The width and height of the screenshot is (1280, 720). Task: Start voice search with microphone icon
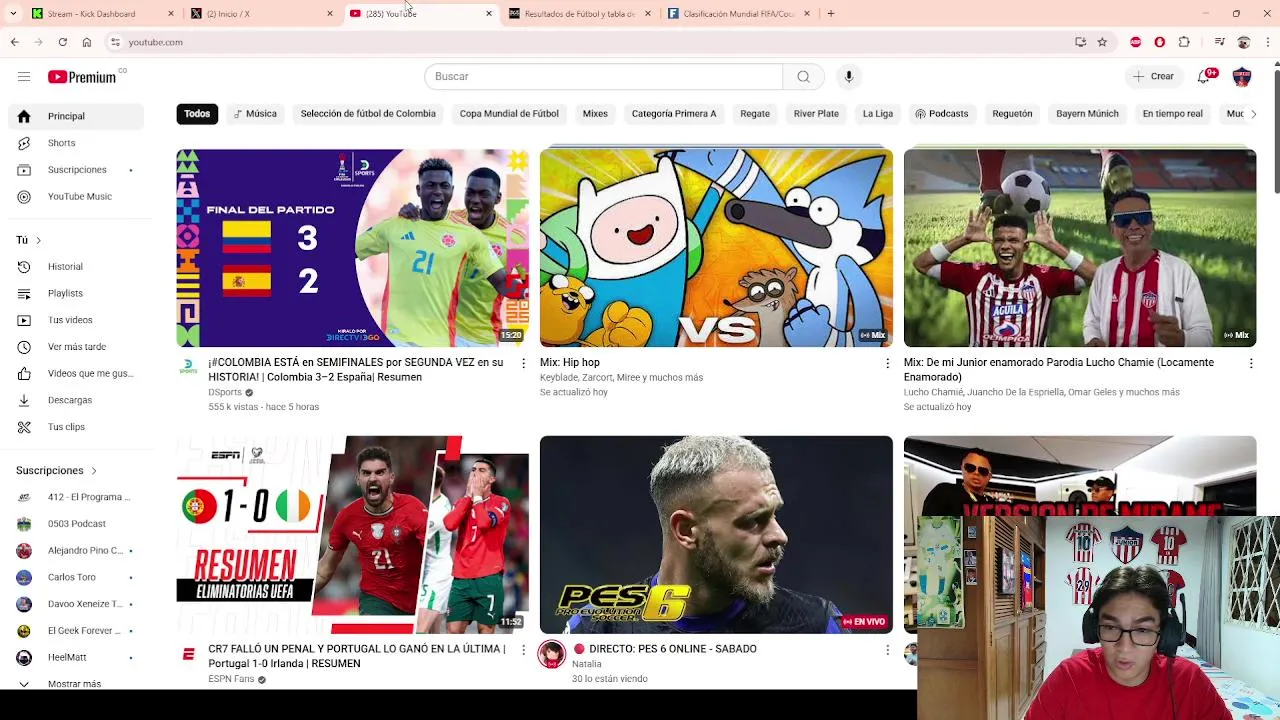click(x=848, y=77)
